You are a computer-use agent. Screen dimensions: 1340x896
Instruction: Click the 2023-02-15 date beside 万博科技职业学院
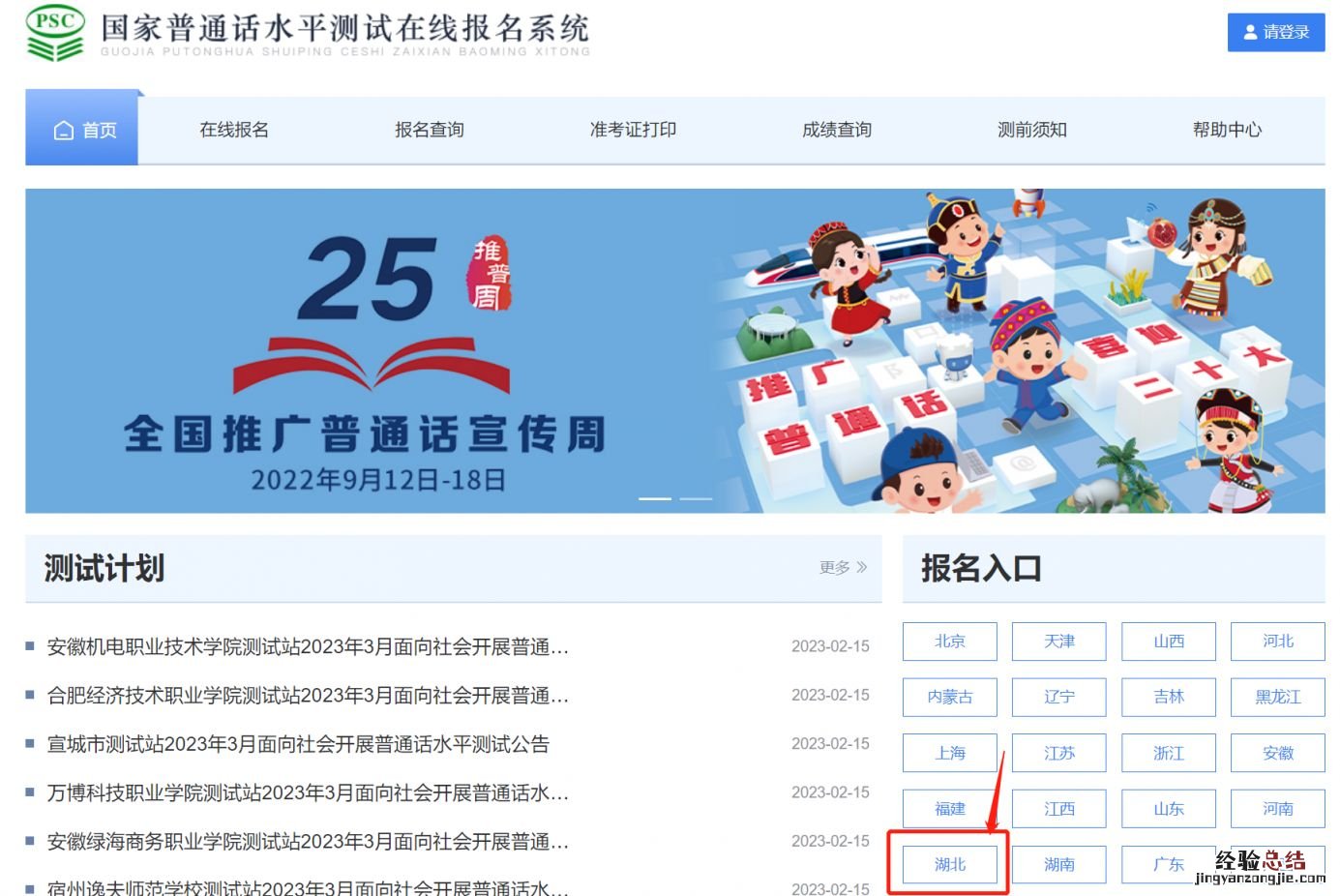[830, 792]
